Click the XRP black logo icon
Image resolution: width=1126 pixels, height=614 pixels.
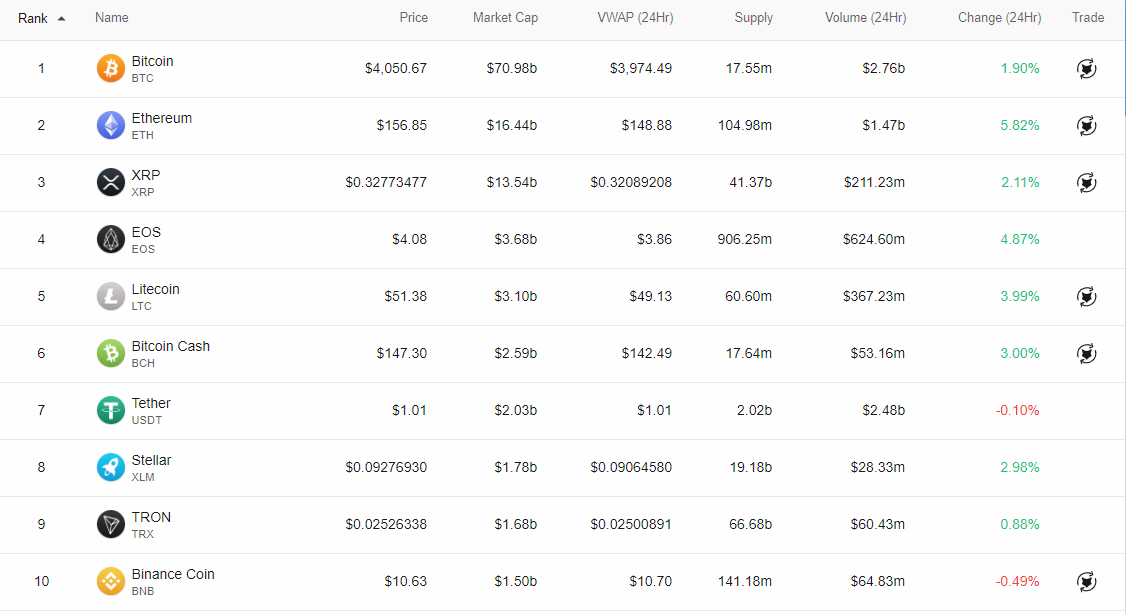pyautogui.click(x=111, y=182)
